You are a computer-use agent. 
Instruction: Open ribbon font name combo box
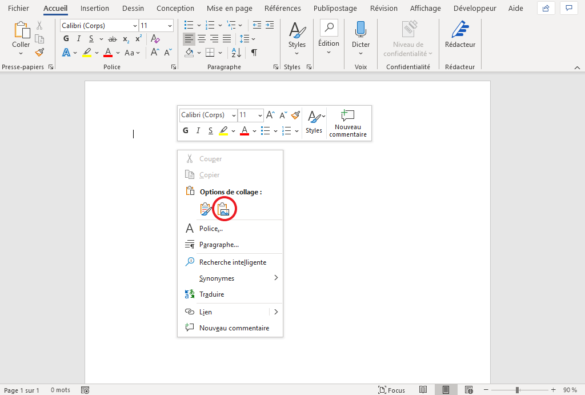click(x=99, y=25)
